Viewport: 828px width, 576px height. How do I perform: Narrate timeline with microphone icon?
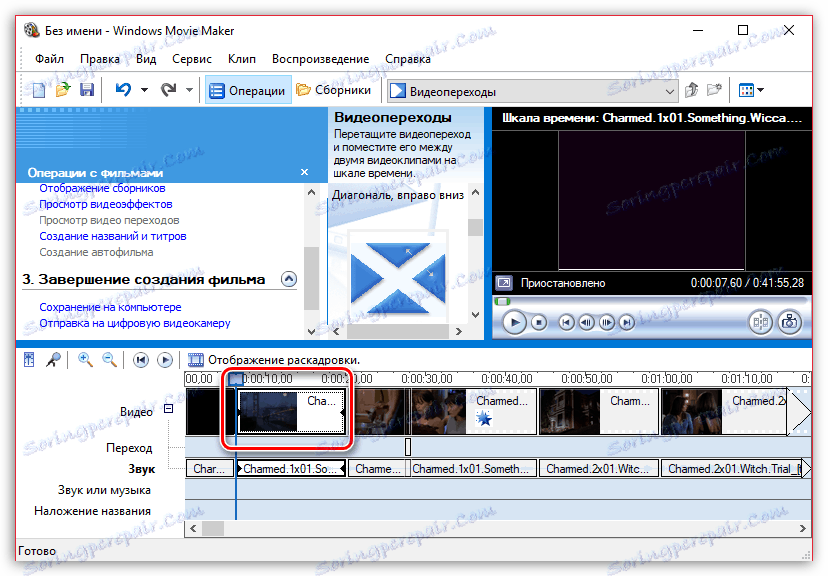click(x=53, y=360)
